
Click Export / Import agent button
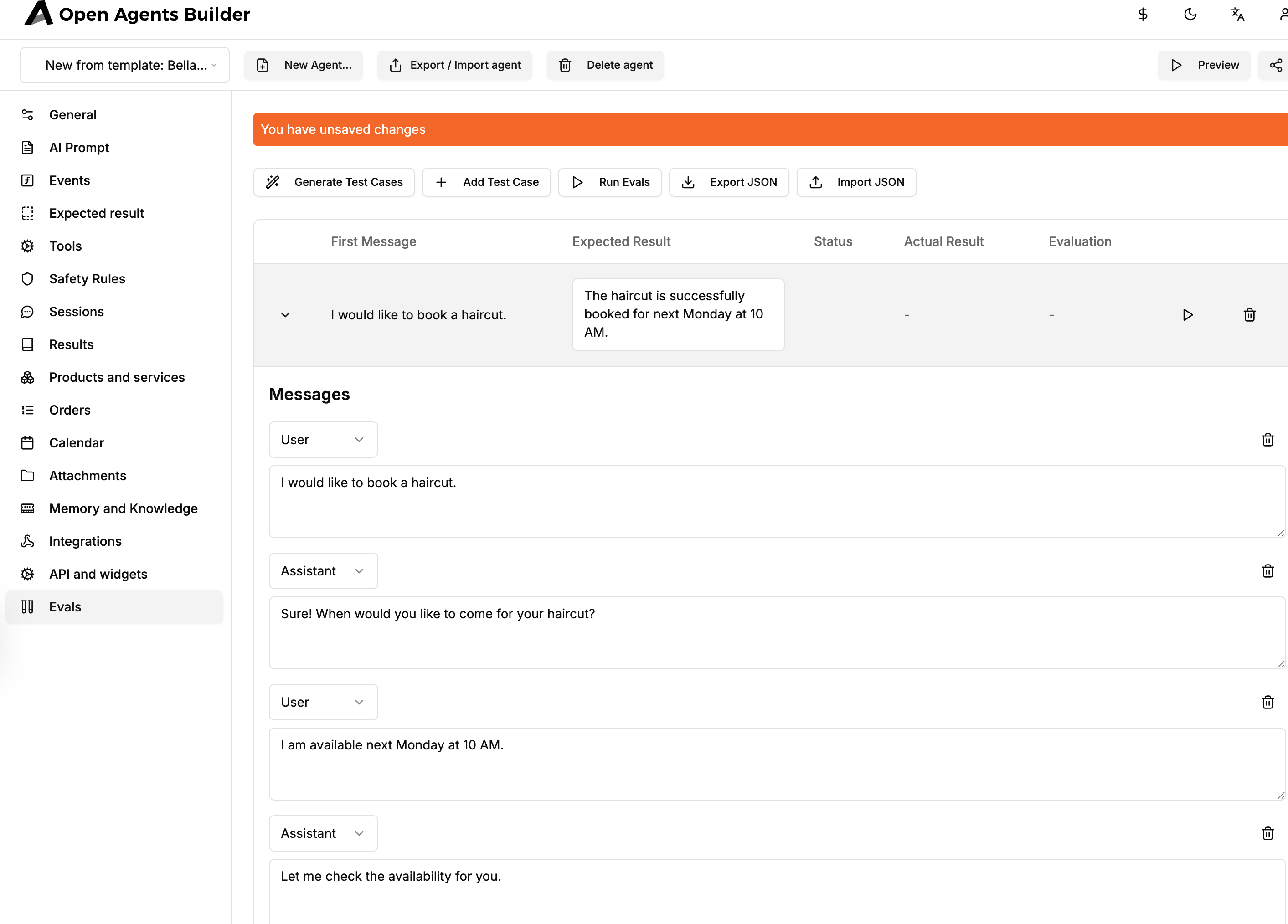click(x=454, y=65)
